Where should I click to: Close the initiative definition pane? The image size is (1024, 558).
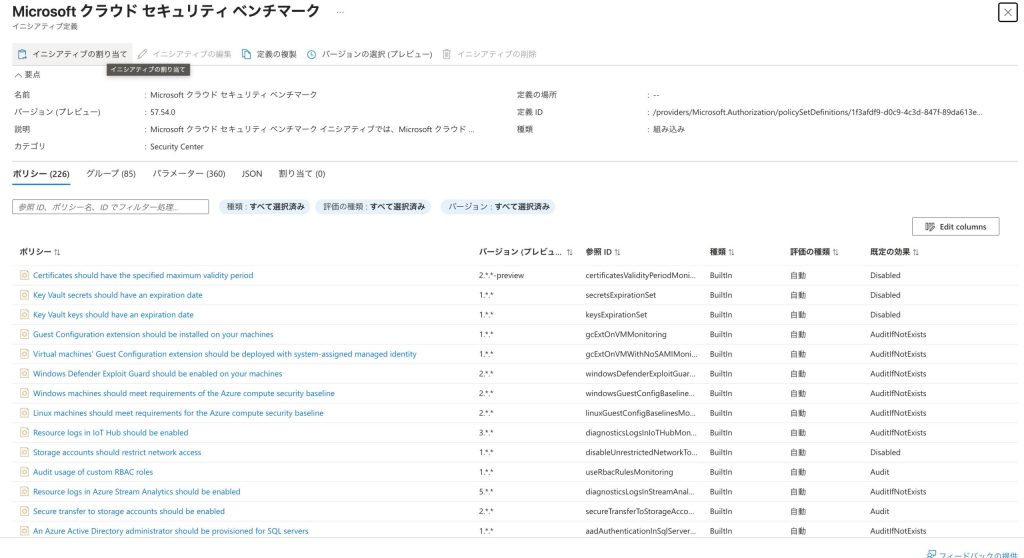pos(1006,12)
